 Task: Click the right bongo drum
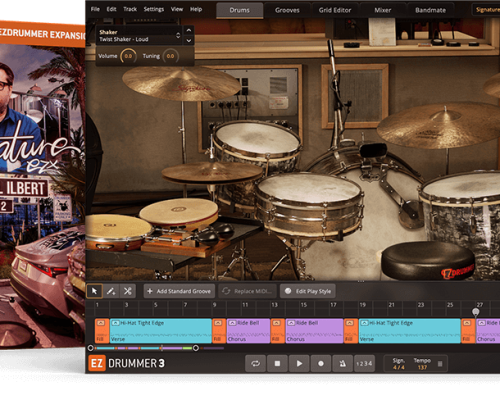tap(179, 213)
